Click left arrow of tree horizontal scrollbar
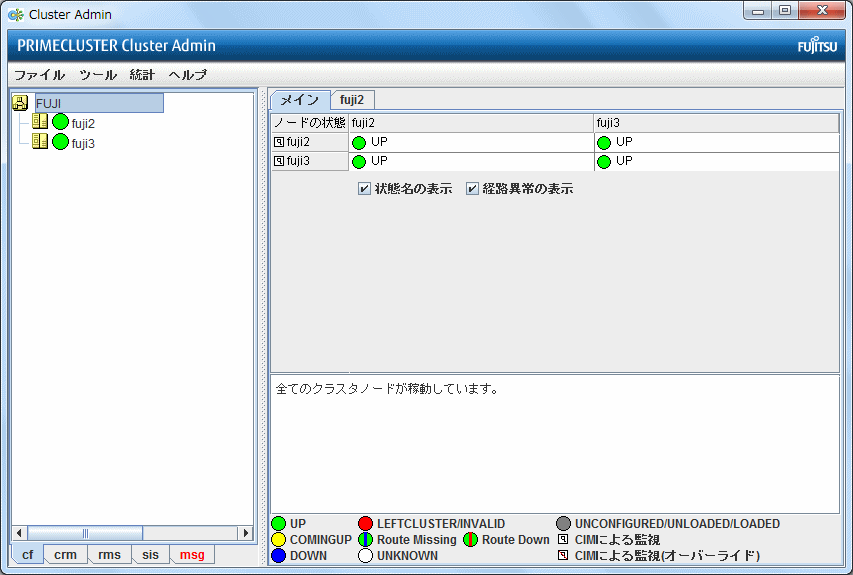Image resolution: width=853 pixels, height=575 pixels. point(20,533)
